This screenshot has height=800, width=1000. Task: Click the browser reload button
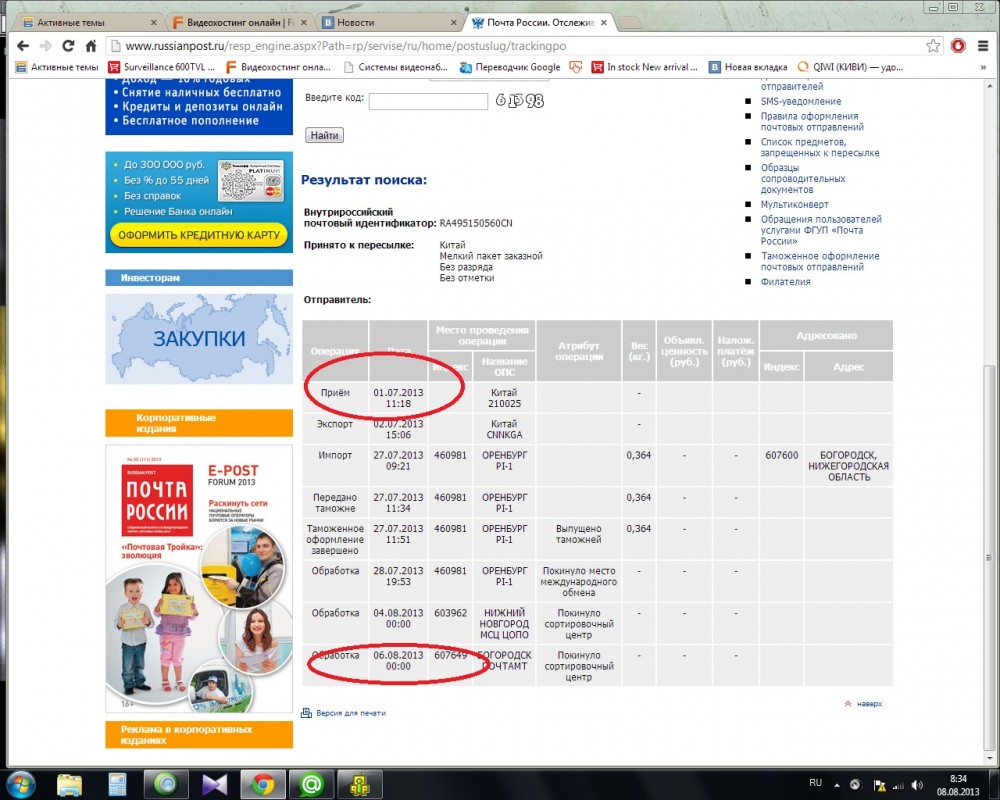point(68,46)
